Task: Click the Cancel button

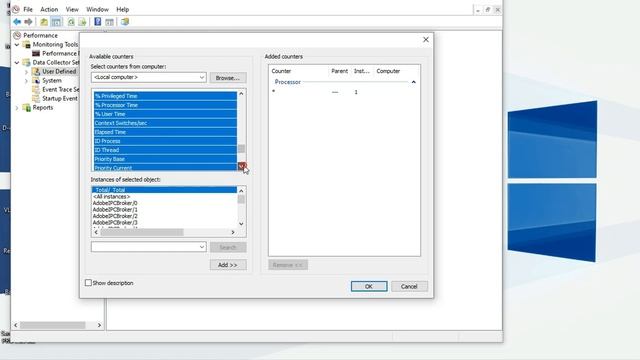Action: click(x=409, y=286)
